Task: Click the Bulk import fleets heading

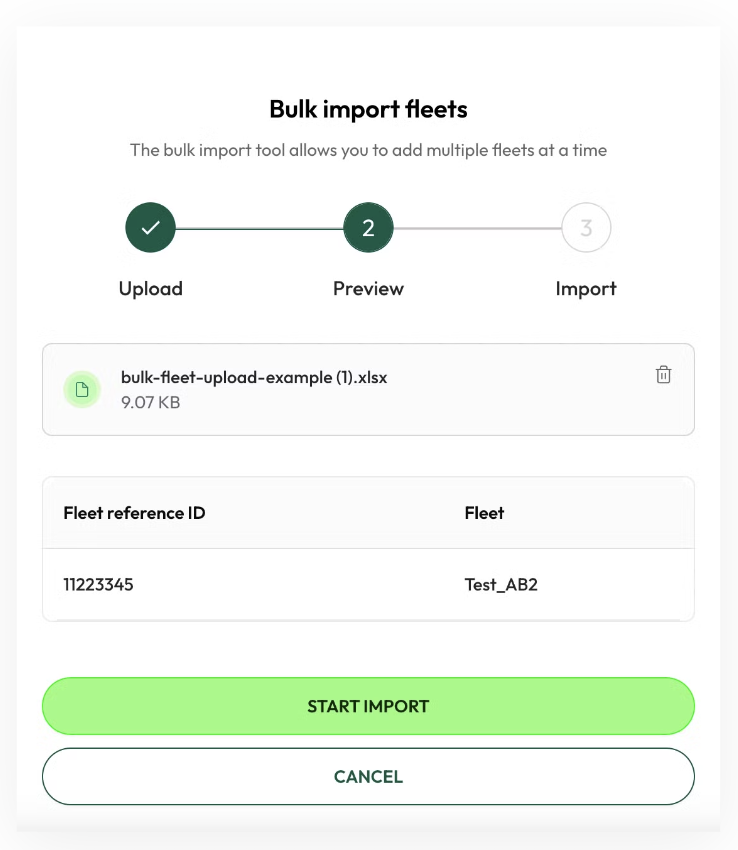Action: click(368, 109)
